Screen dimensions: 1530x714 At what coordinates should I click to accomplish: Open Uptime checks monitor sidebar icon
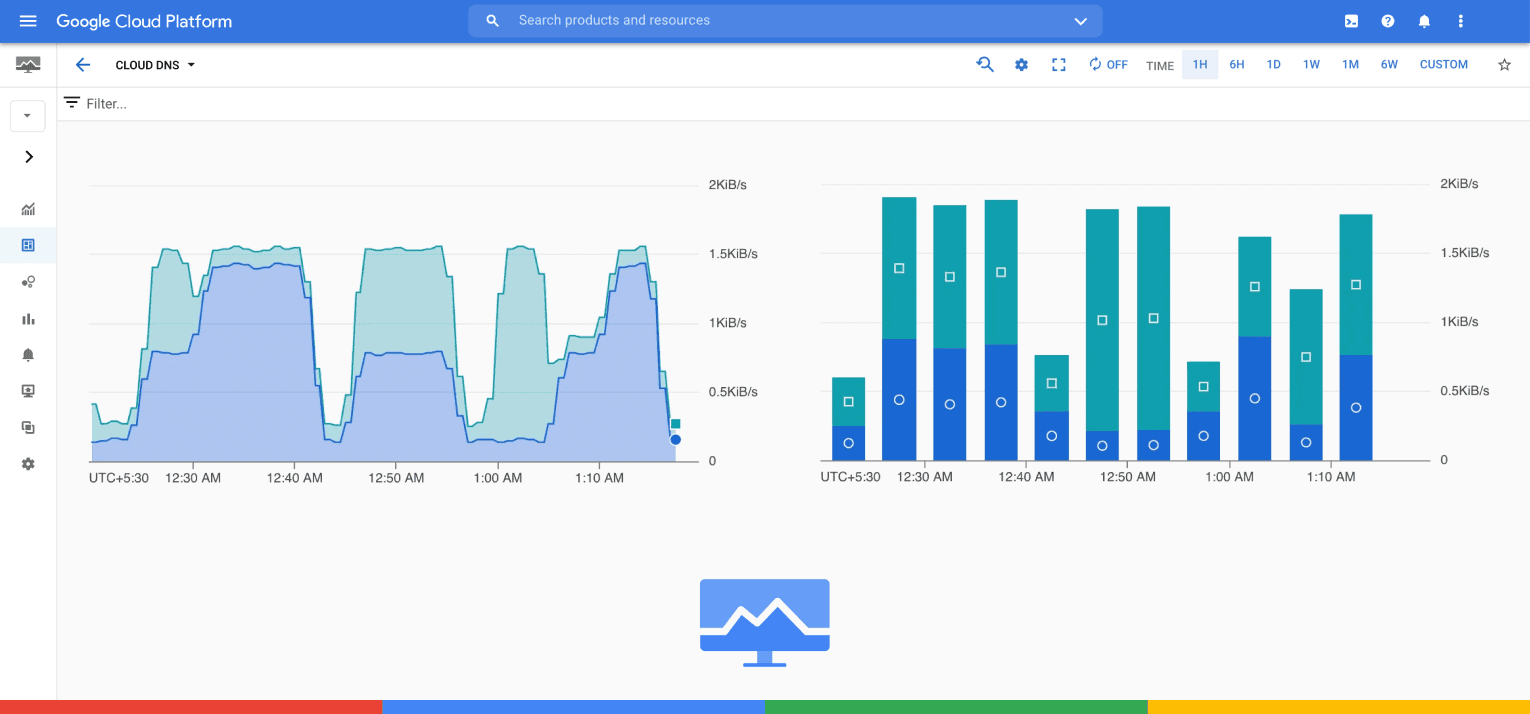[28, 391]
